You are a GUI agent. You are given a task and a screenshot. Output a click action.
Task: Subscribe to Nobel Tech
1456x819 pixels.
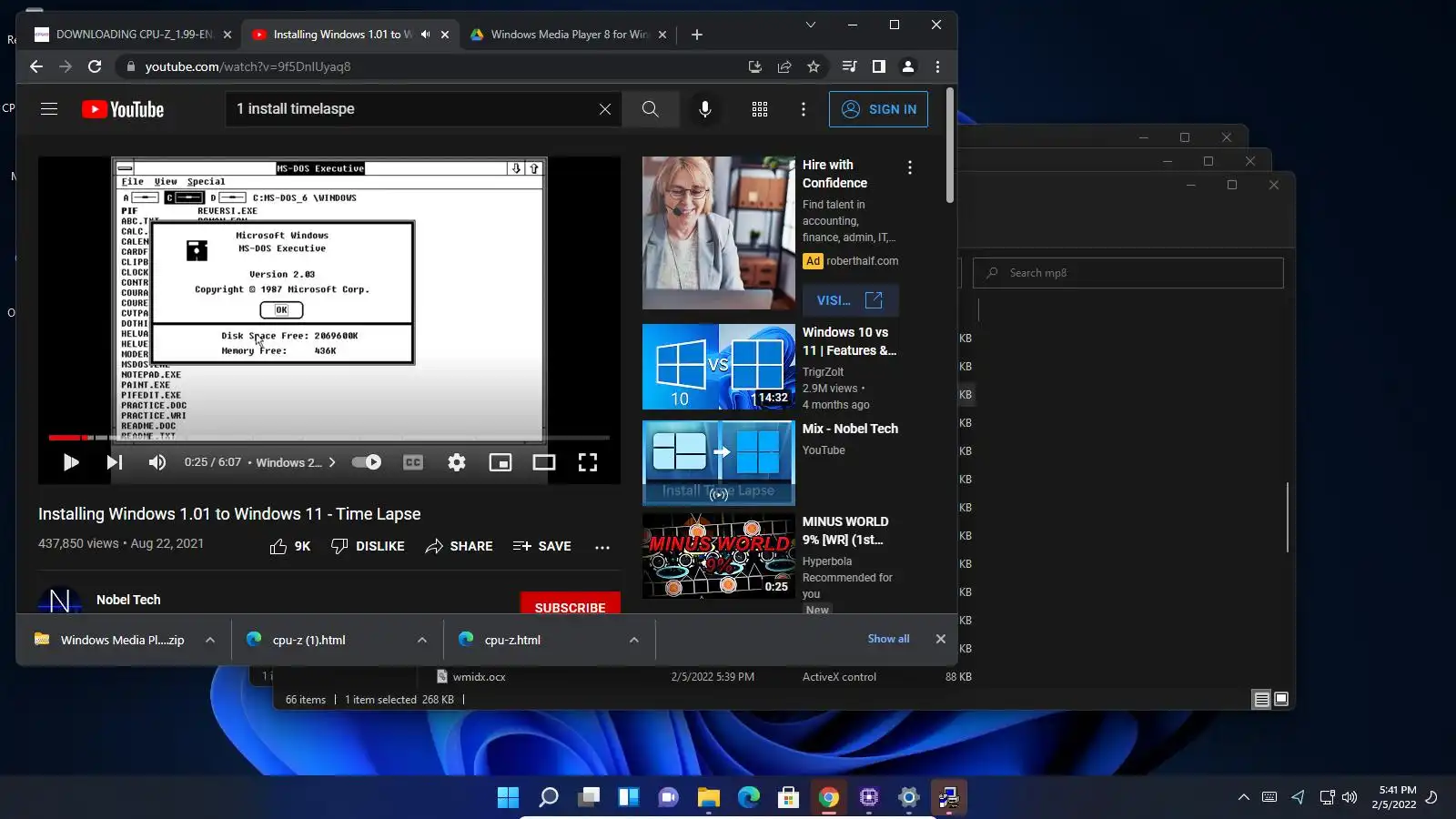coord(571,605)
